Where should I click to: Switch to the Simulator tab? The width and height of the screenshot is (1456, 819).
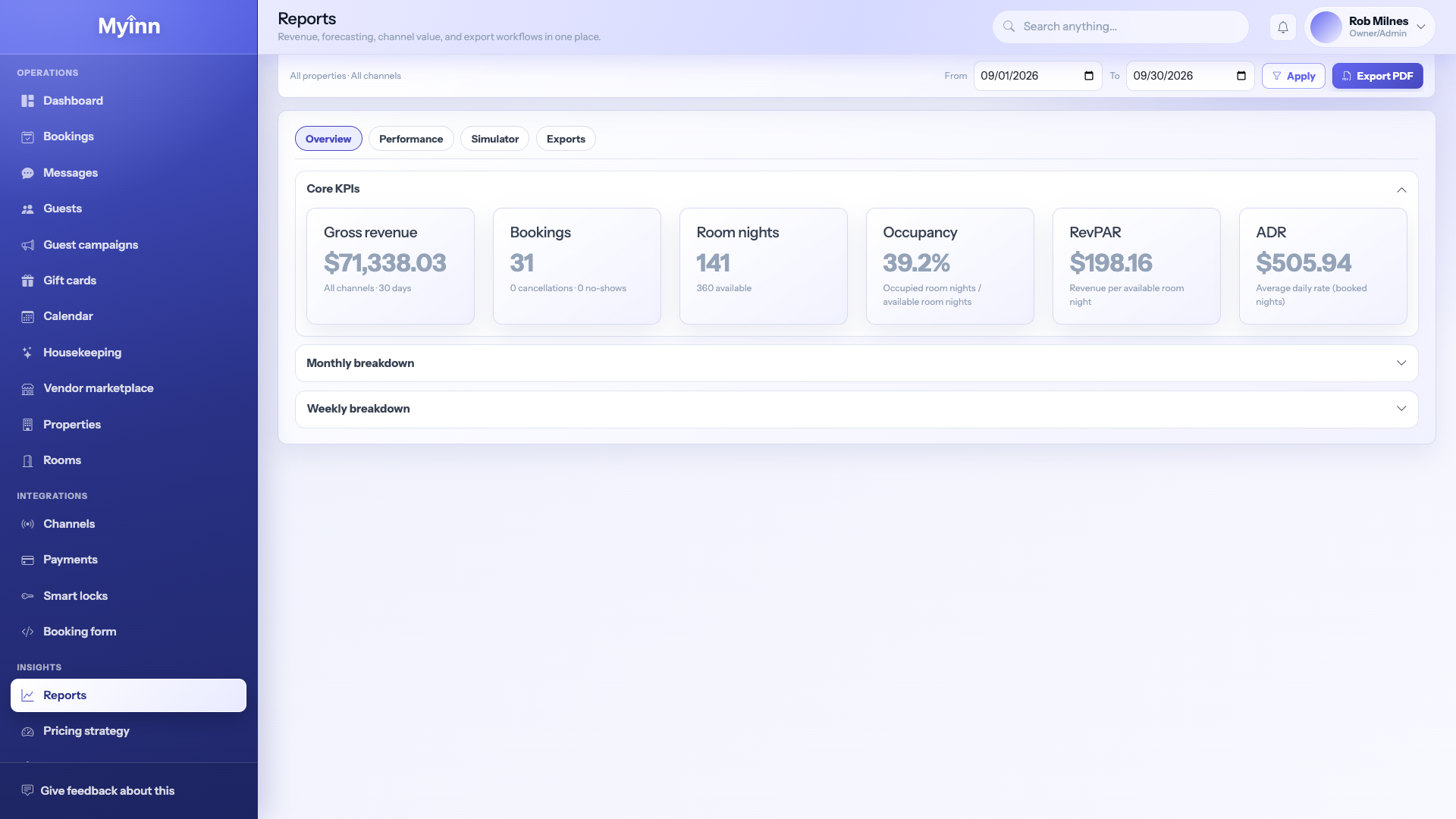[x=494, y=139]
